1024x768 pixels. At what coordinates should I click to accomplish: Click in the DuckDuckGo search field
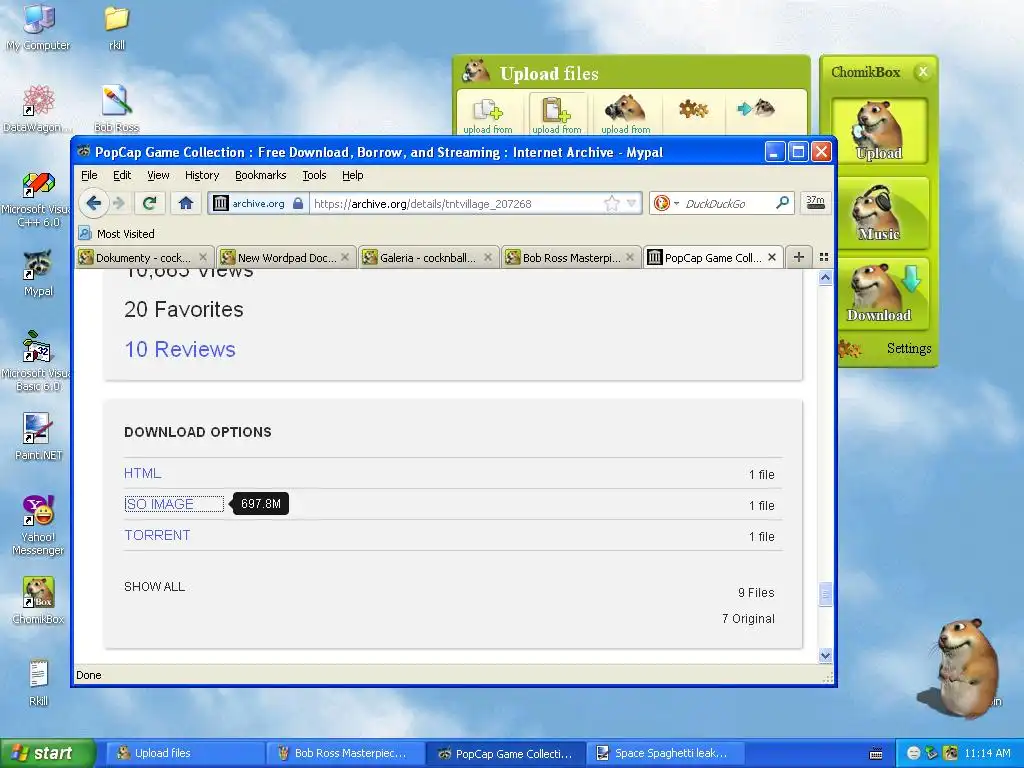coord(728,203)
